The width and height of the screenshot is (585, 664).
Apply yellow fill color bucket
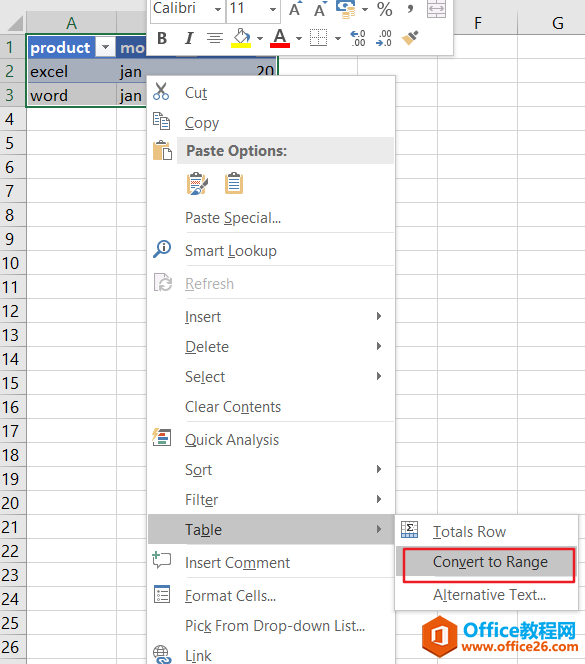(x=241, y=38)
